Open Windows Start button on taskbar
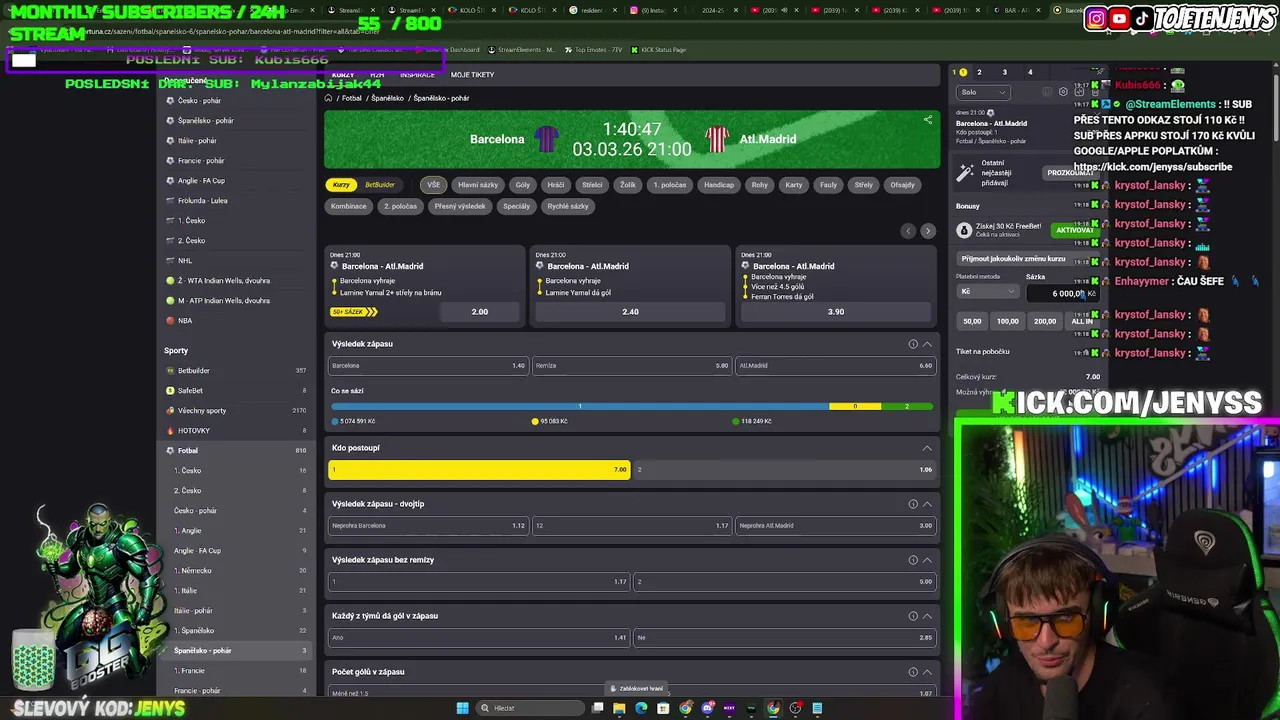 (462, 708)
